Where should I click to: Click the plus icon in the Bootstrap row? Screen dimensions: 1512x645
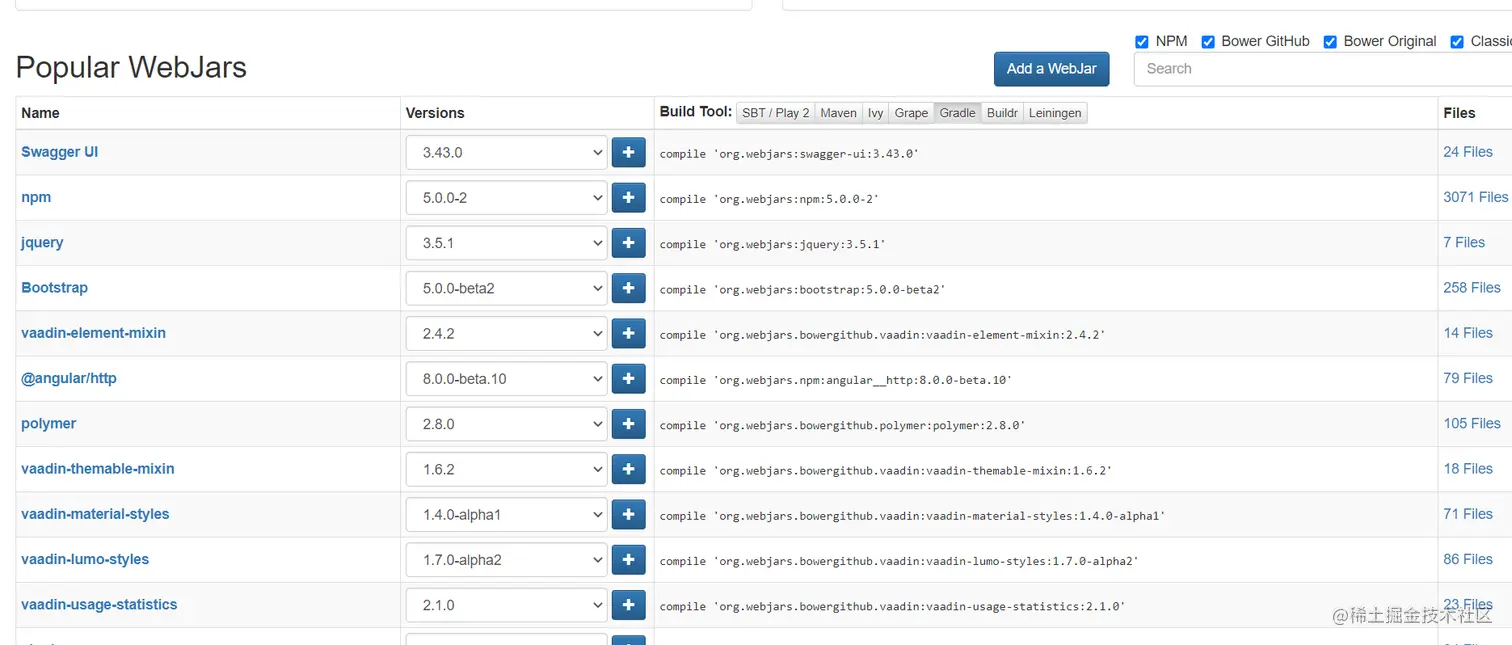[x=628, y=288]
